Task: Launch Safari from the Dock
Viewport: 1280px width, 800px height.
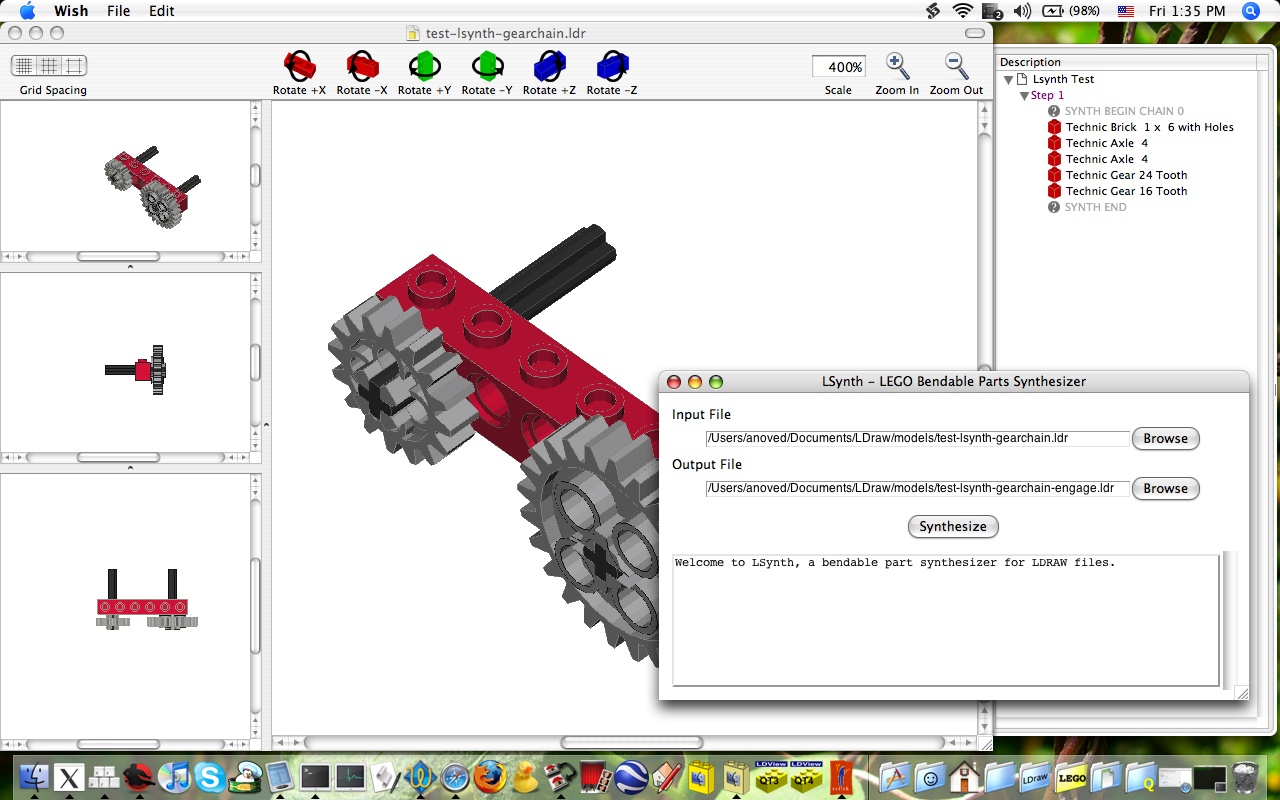Action: (455, 777)
